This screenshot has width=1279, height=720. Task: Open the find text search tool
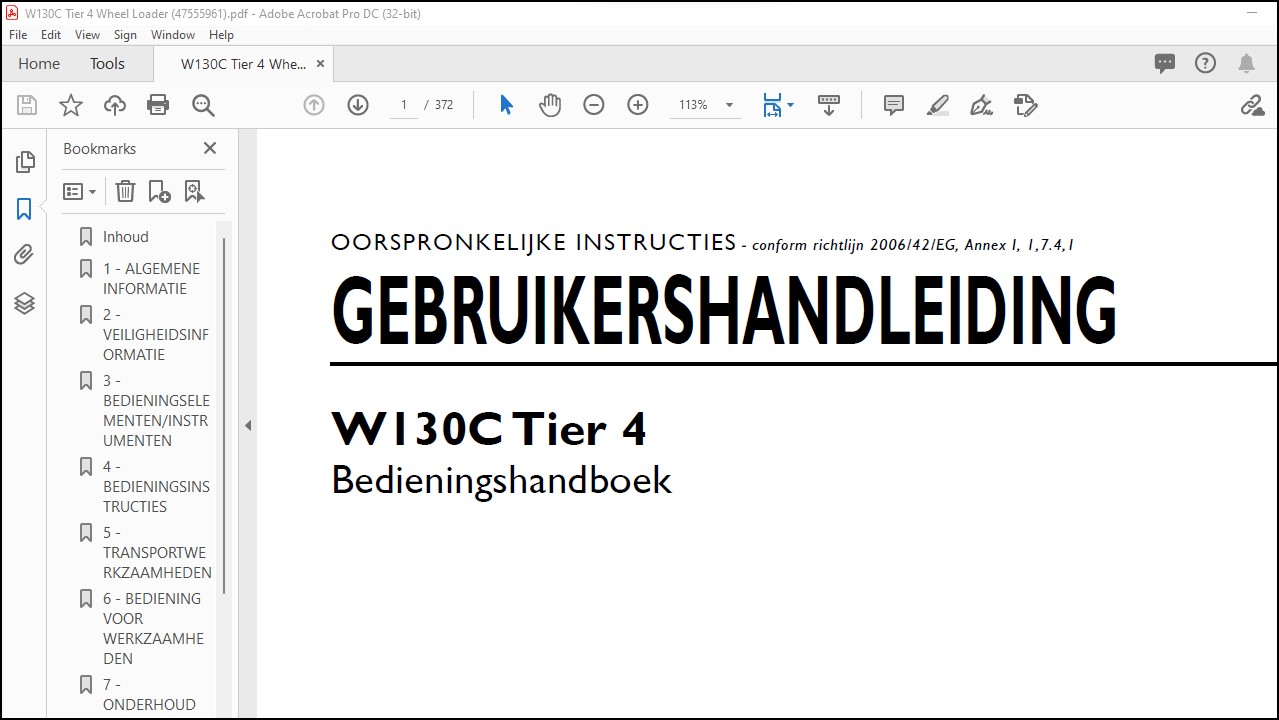[x=203, y=105]
